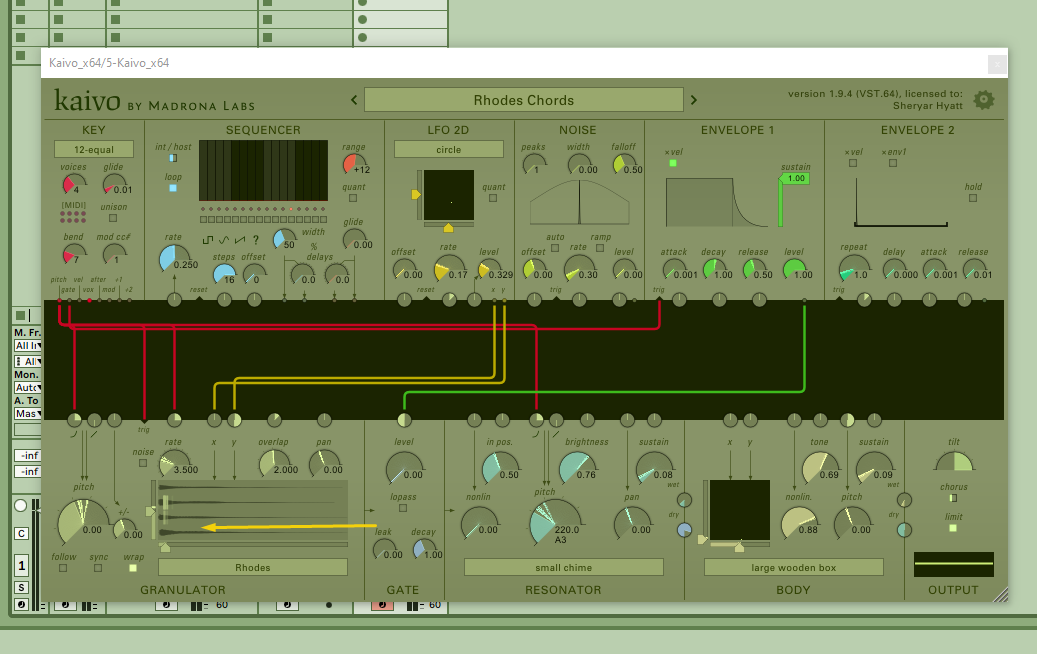1037x654 pixels.
Task: Randomize sequence with the question mark icon
Action: click(255, 240)
